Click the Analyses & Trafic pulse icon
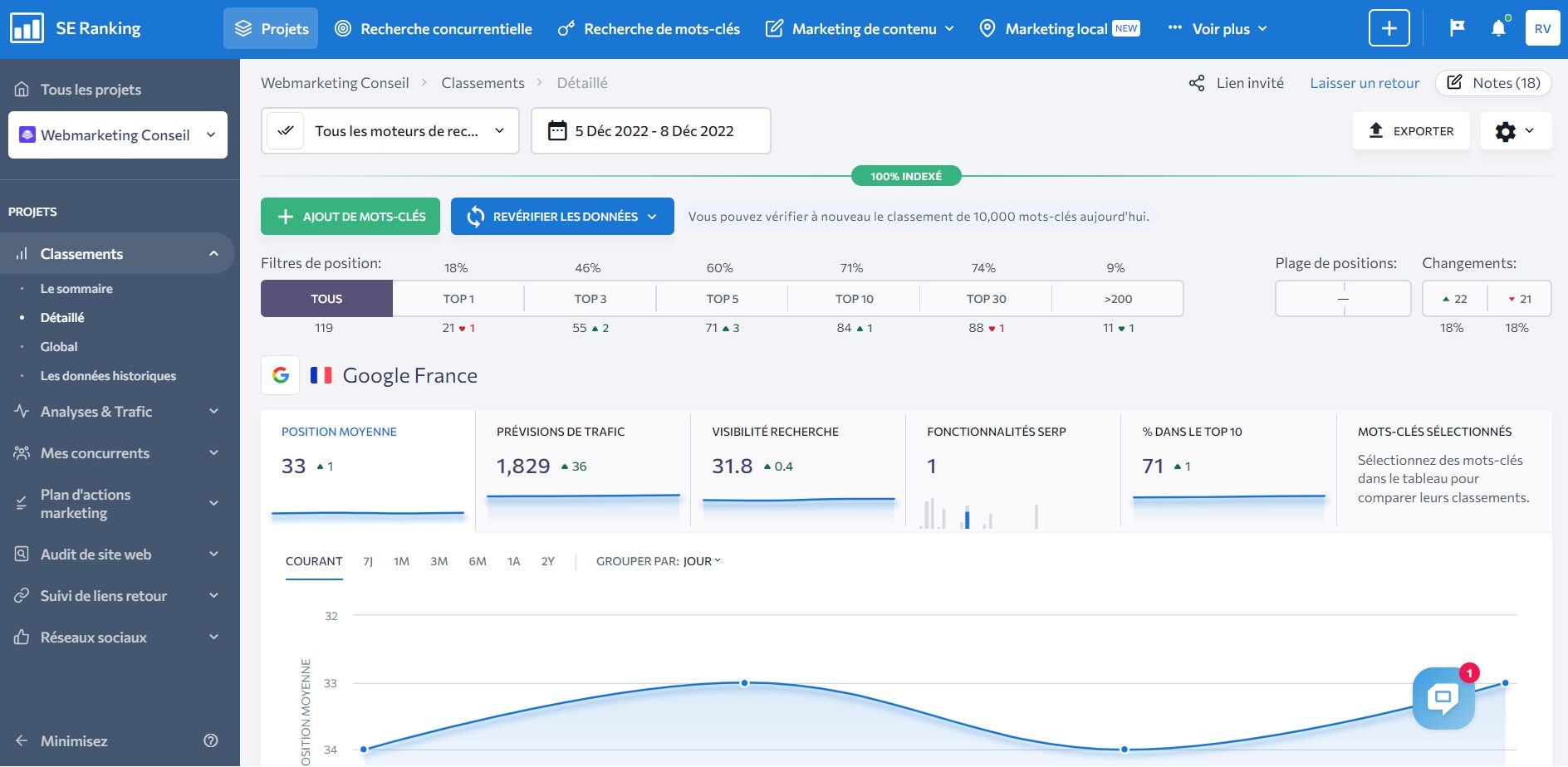The width and height of the screenshot is (1568, 767). [x=22, y=411]
